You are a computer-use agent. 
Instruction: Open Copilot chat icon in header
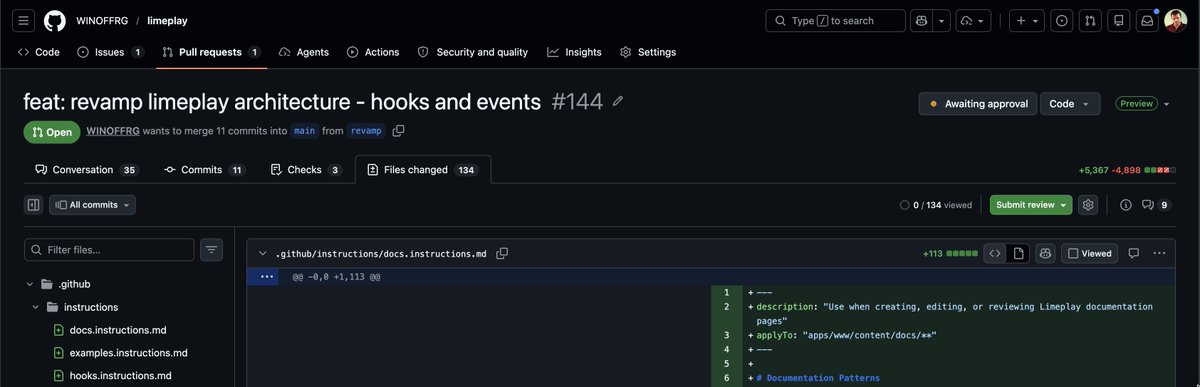pos(922,20)
